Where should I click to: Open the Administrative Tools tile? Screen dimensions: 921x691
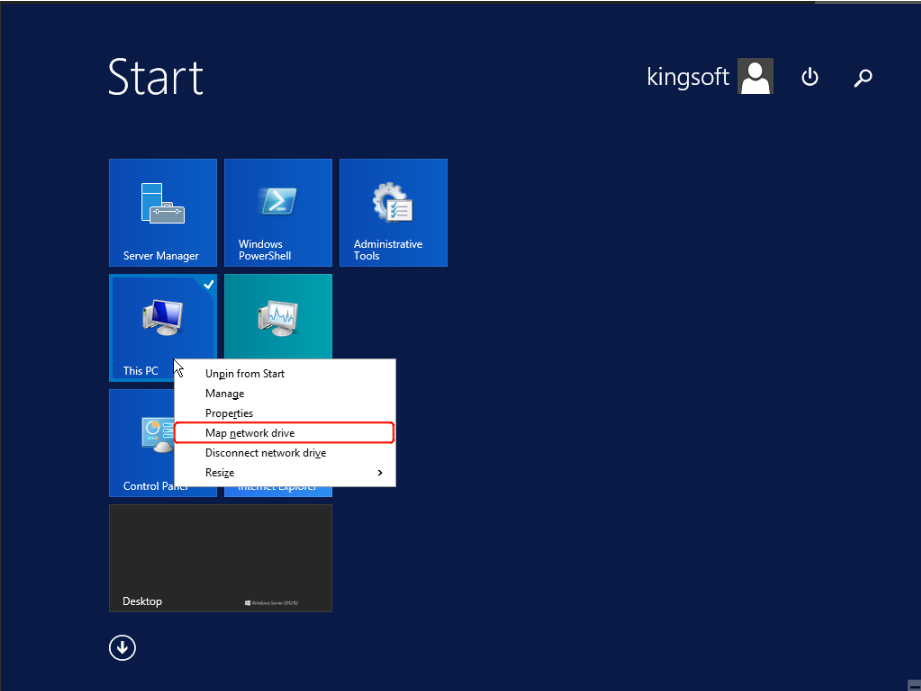click(394, 213)
